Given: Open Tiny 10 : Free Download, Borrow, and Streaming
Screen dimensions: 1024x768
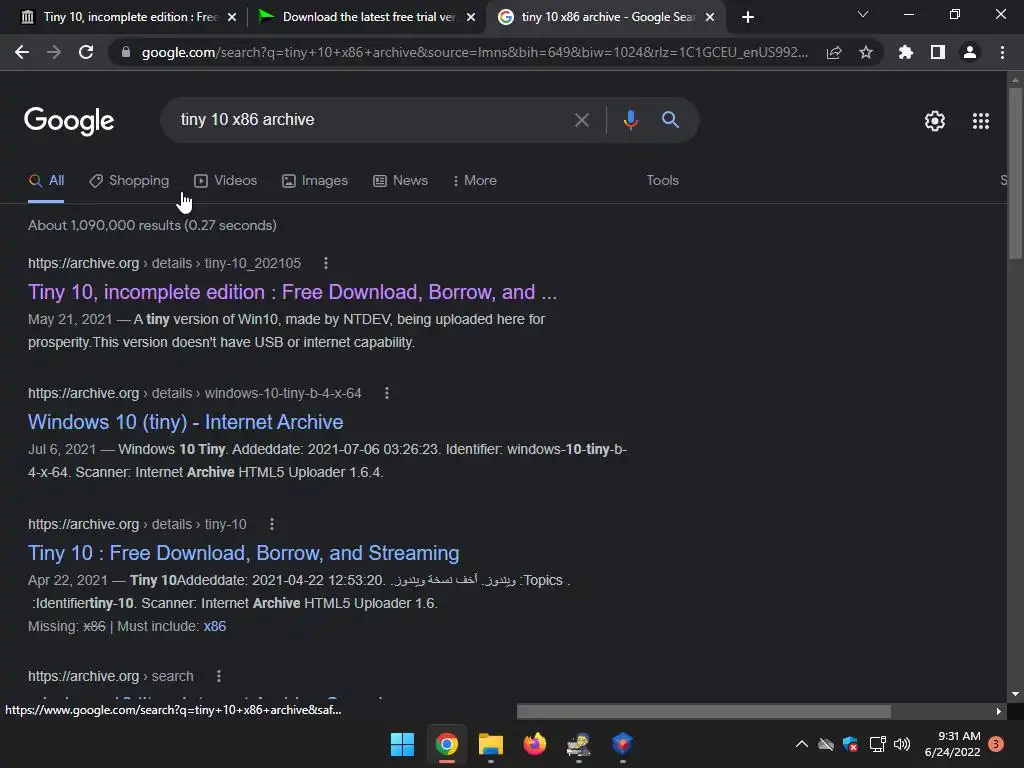Looking at the screenshot, I should pos(244,553).
